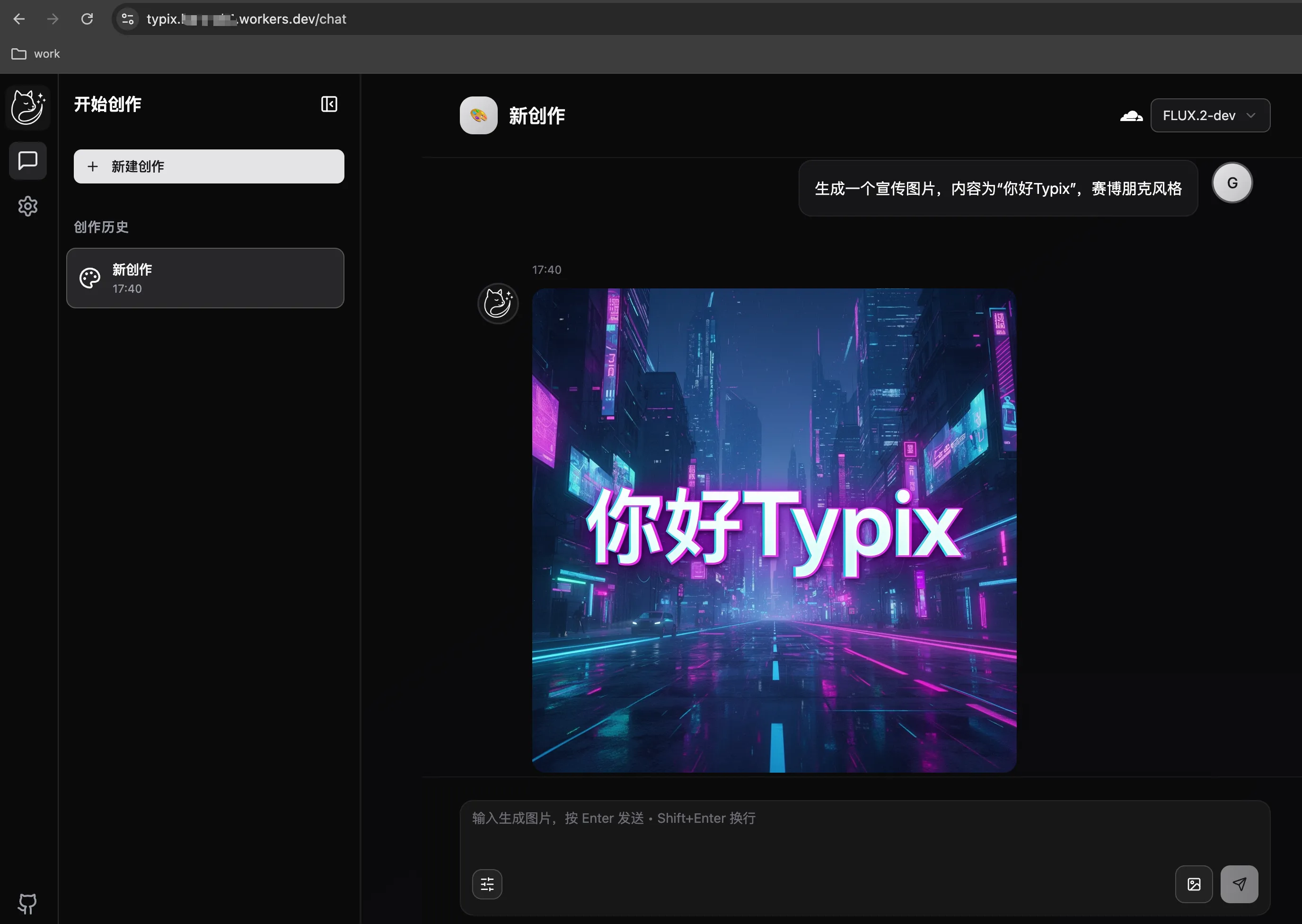The height and width of the screenshot is (924, 1302).
Task: Click the image upload icon
Action: [x=1194, y=884]
